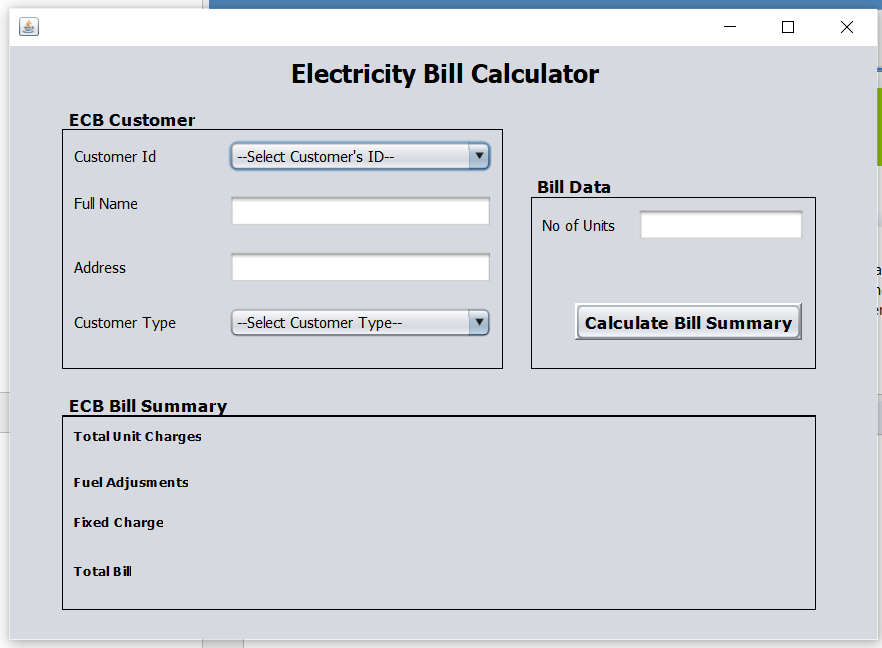The width and height of the screenshot is (882, 648).
Task: Open the Customer Type dropdown arrow
Action: coord(479,322)
